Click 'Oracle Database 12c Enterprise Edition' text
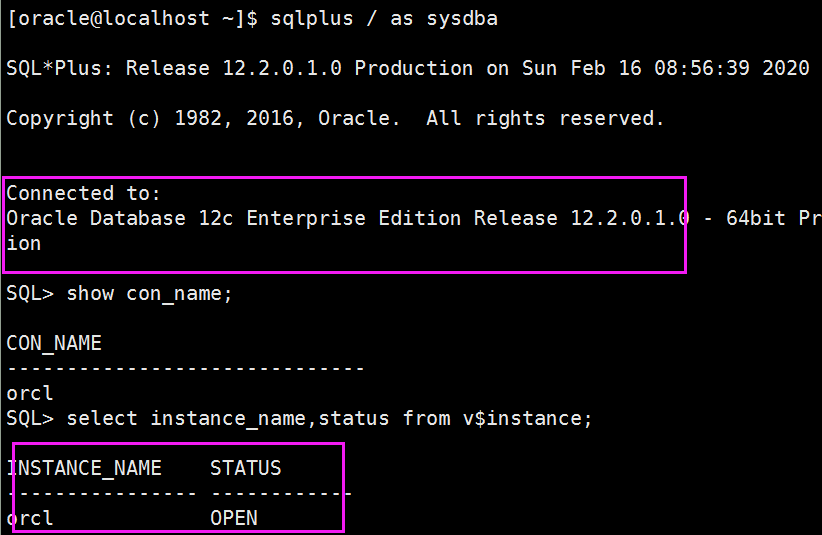This screenshot has height=535, width=822. point(233,218)
